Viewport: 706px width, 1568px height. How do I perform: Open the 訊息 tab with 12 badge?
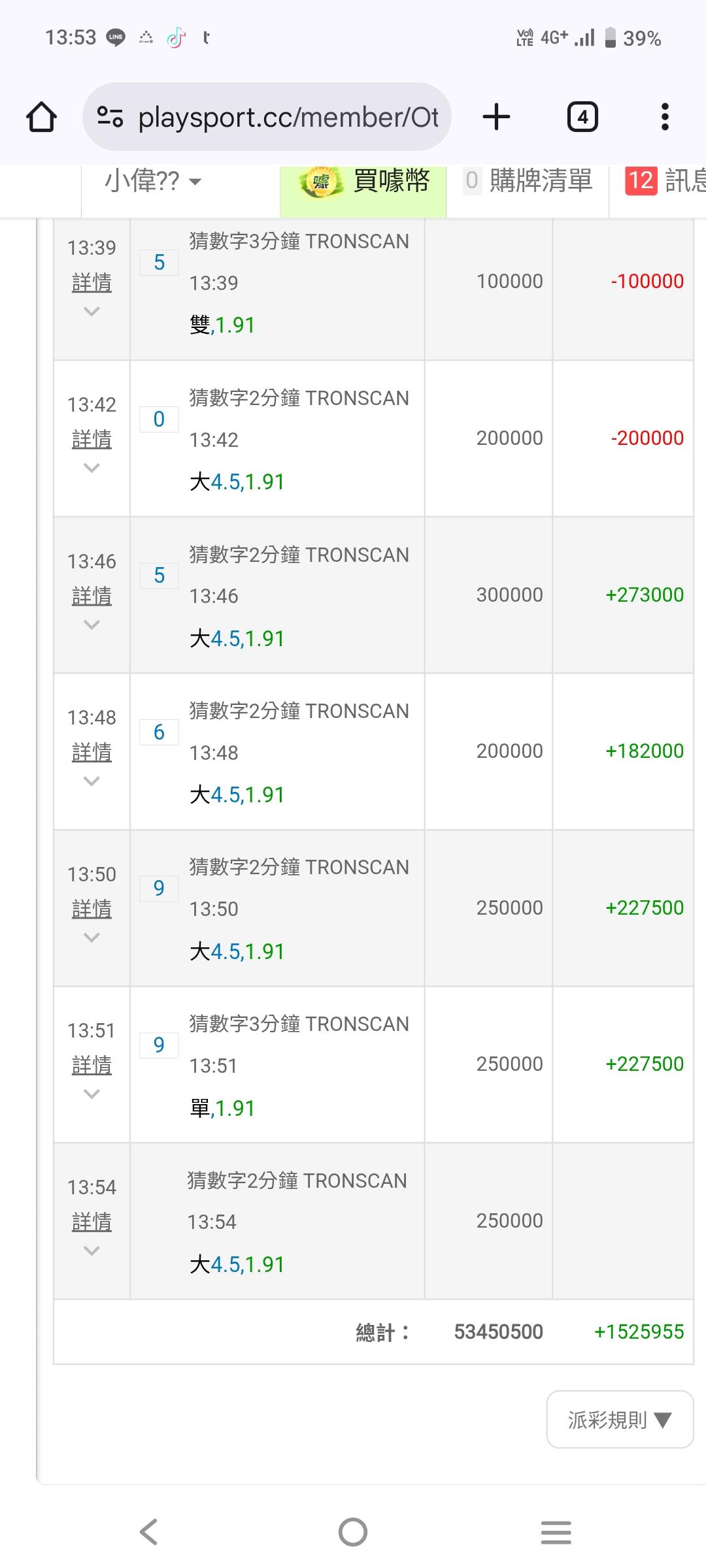click(x=664, y=180)
